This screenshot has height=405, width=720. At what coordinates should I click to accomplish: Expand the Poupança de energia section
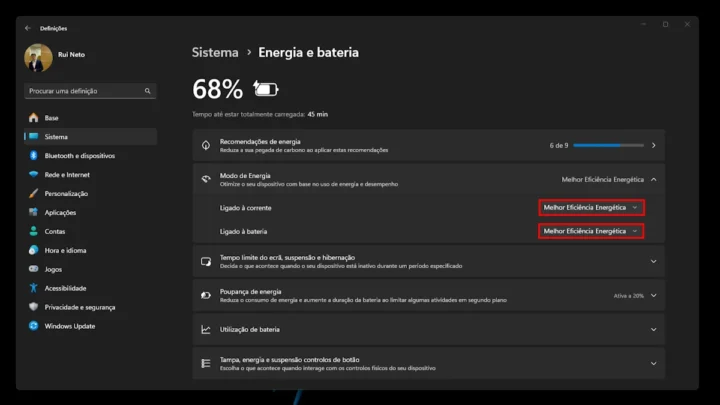[x=653, y=295]
